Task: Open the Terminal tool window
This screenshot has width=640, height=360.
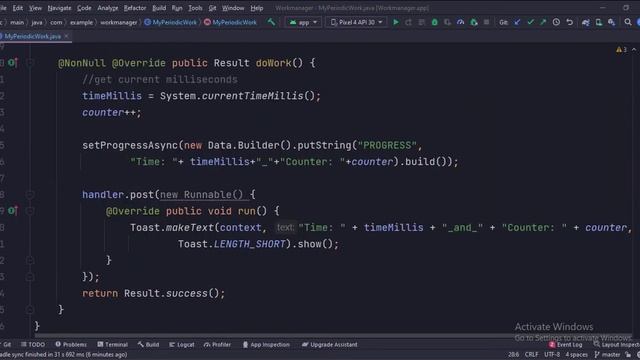Action: (x=113, y=344)
